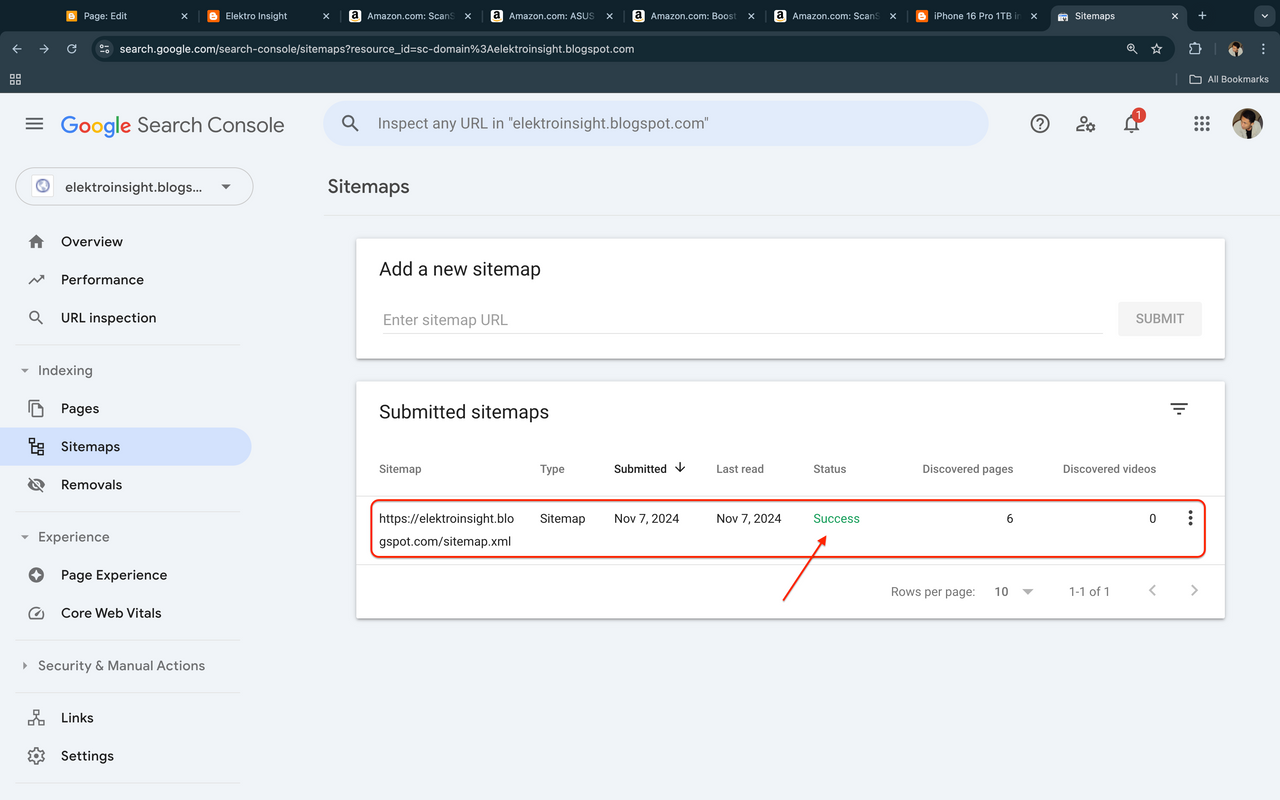Click the Inspect any URL search field
Viewport: 1280px width, 800px height.
[656, 124]
